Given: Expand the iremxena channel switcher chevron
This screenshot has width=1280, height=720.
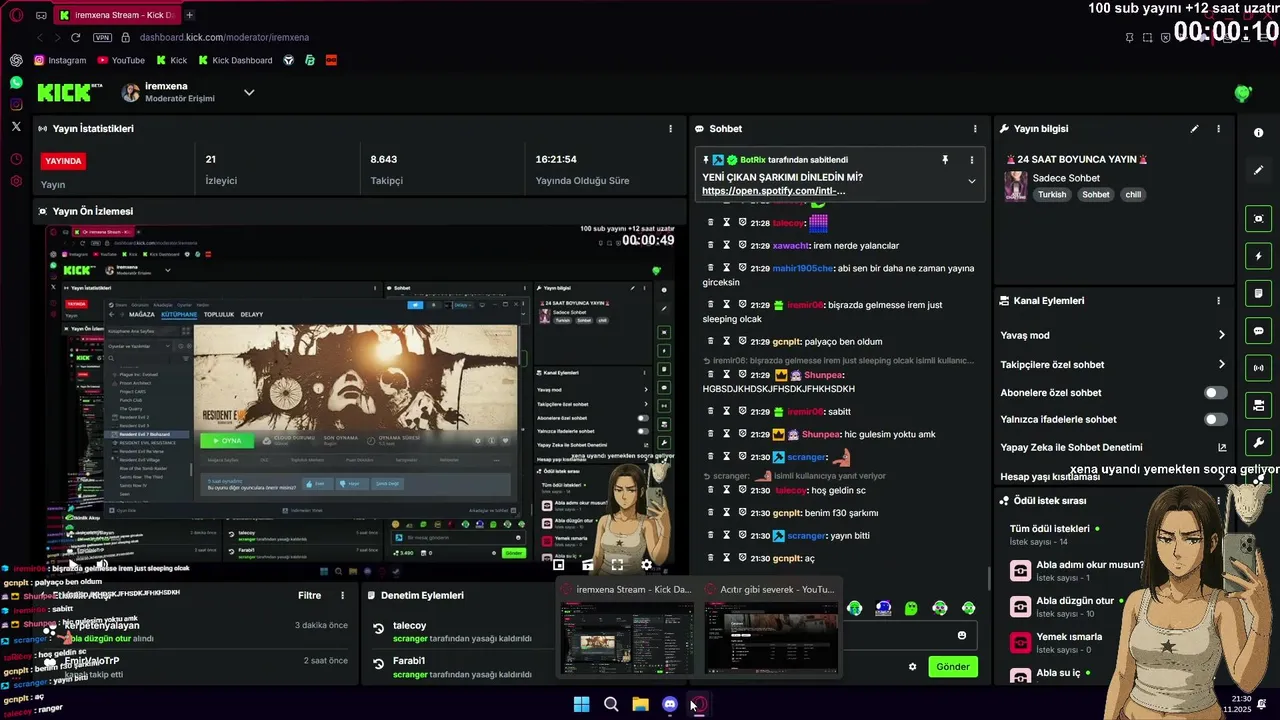Looking at the screenshot, I should click(249, 93).
